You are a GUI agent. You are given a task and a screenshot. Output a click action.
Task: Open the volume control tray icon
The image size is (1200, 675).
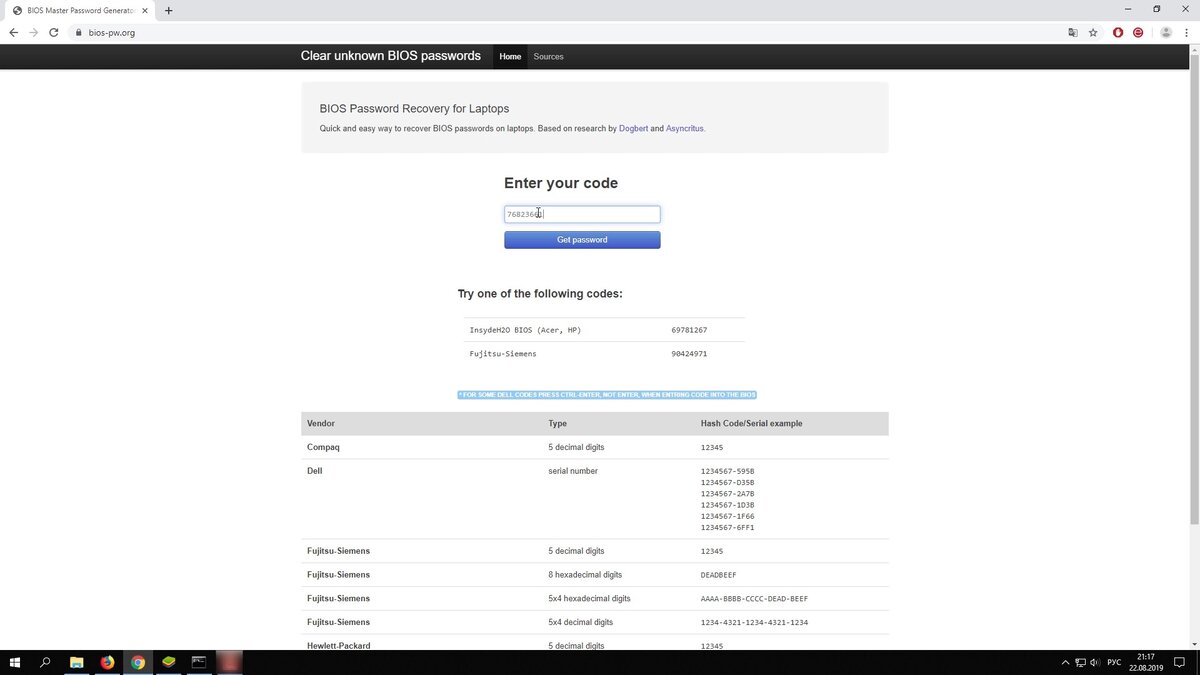click(x=1095, y=662)
